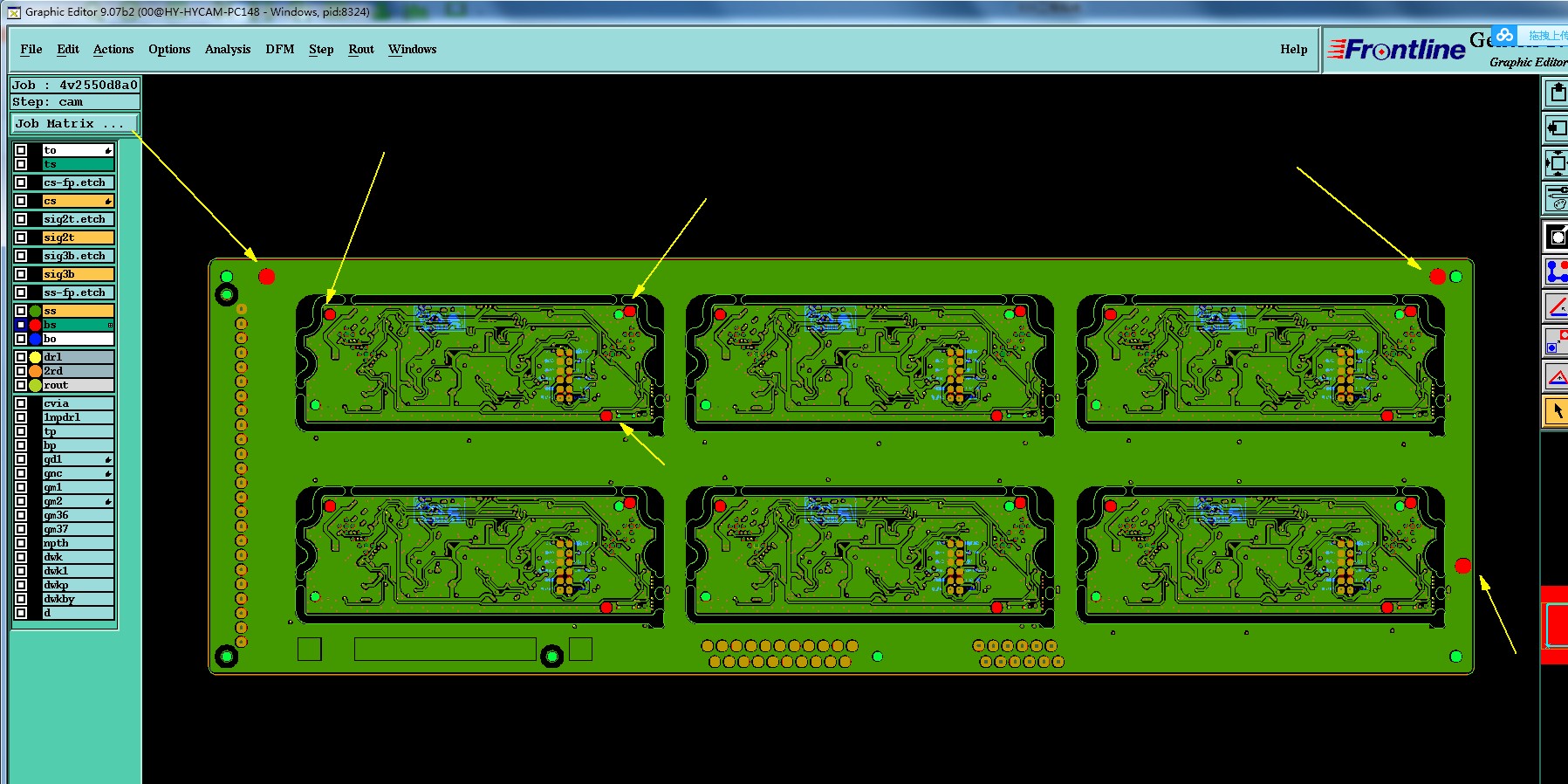Image resolution: width=1568 pixels, height=784 pixels.
Task: Click the fit-to-window arrows icon
Action: (x=1556, y=162)
